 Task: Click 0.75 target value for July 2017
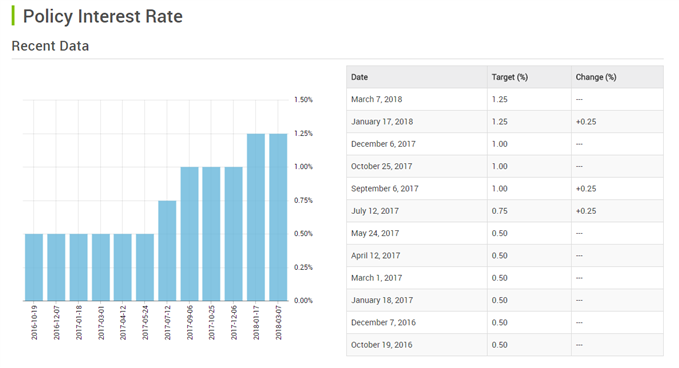pyautogui.click(x=500, y=211)
